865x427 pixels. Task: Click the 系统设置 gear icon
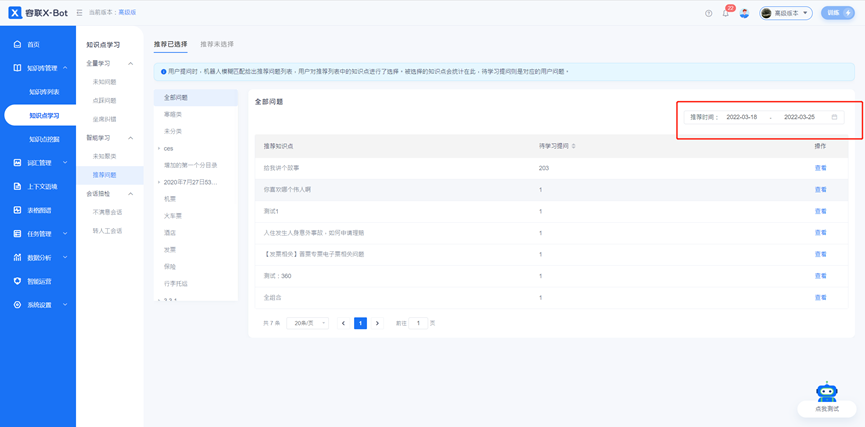17,305
